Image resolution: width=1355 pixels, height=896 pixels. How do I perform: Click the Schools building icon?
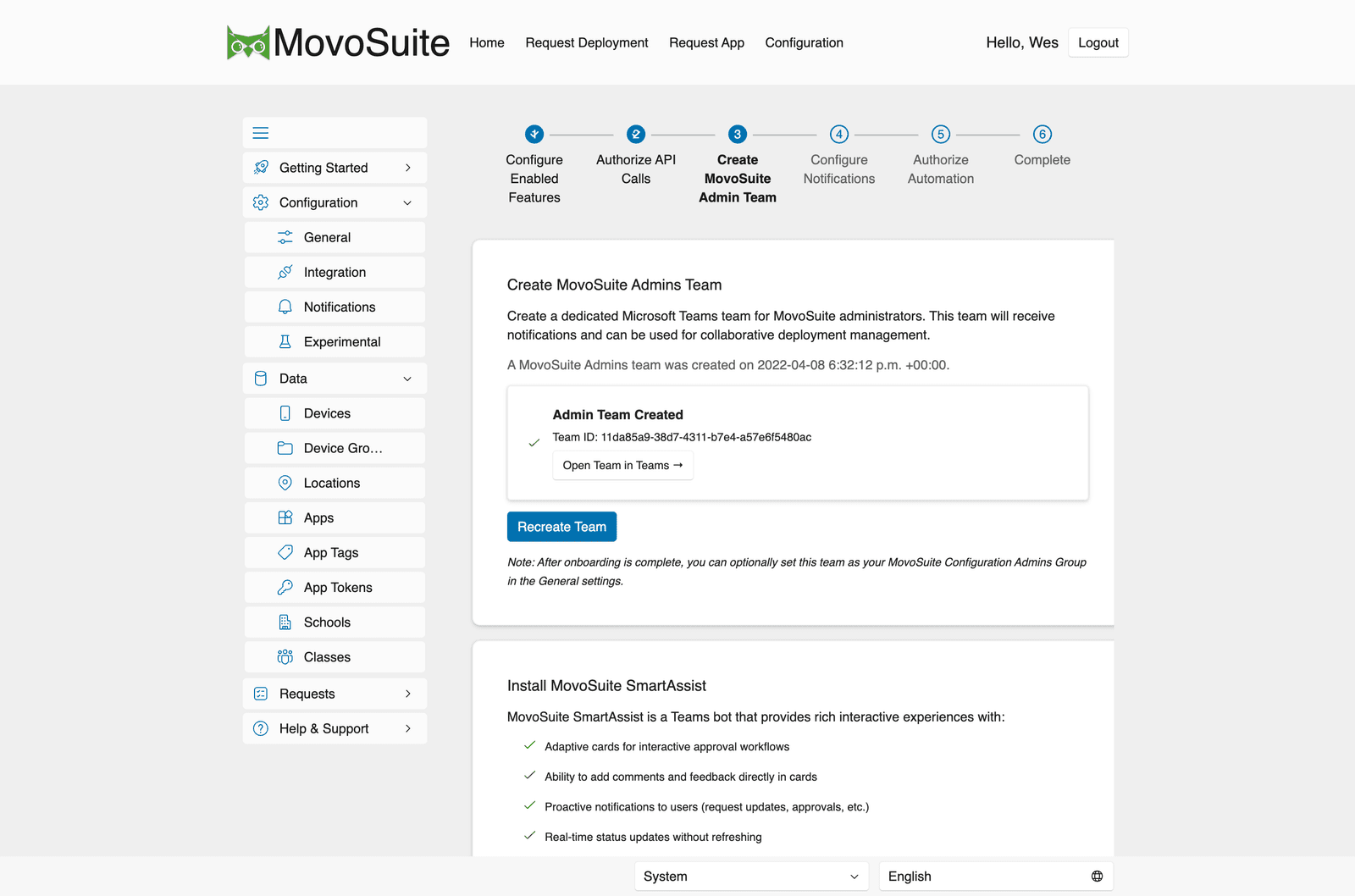click(x=285, y=622)
